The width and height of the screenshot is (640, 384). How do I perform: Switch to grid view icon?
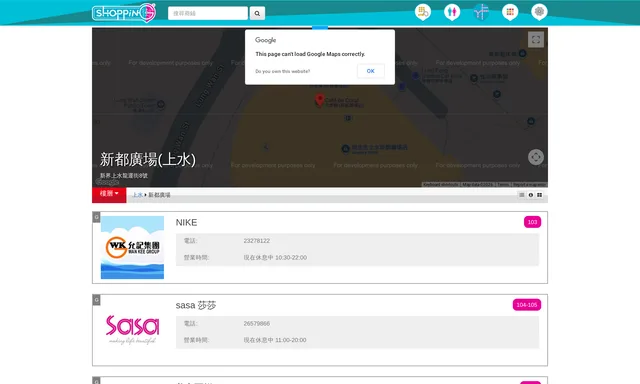(x=540, y=195)
